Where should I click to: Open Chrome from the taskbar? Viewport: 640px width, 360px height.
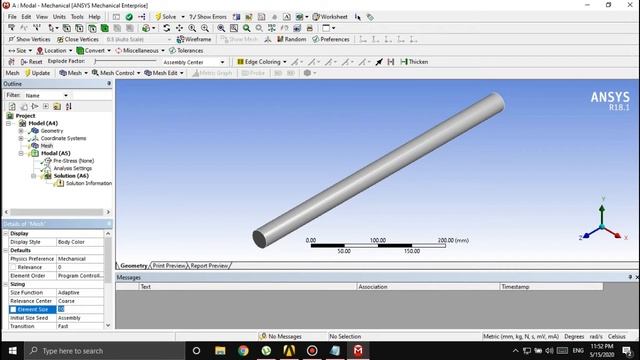(243, 351)
